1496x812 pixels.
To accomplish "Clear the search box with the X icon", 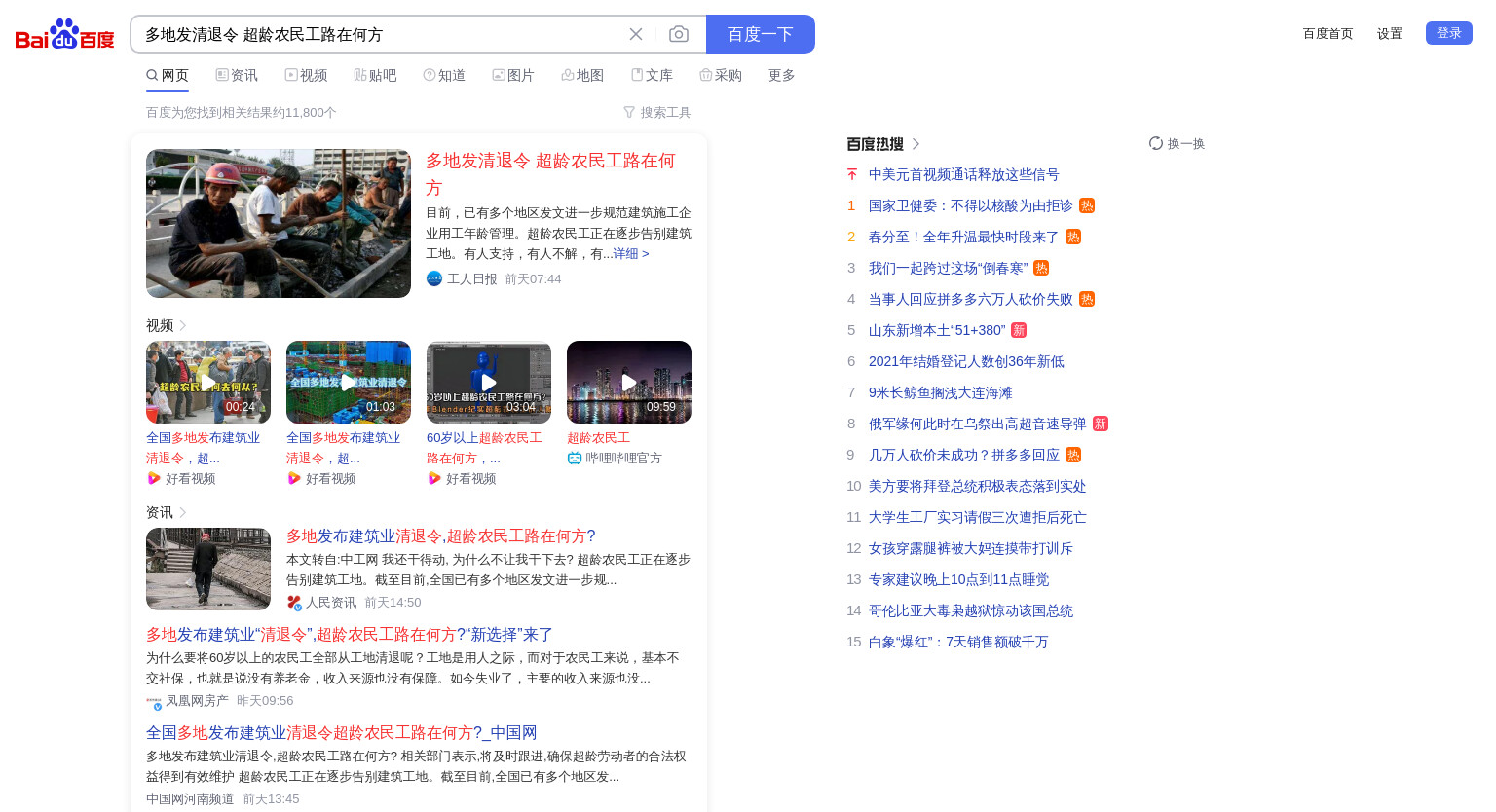I will coord(636,34).
